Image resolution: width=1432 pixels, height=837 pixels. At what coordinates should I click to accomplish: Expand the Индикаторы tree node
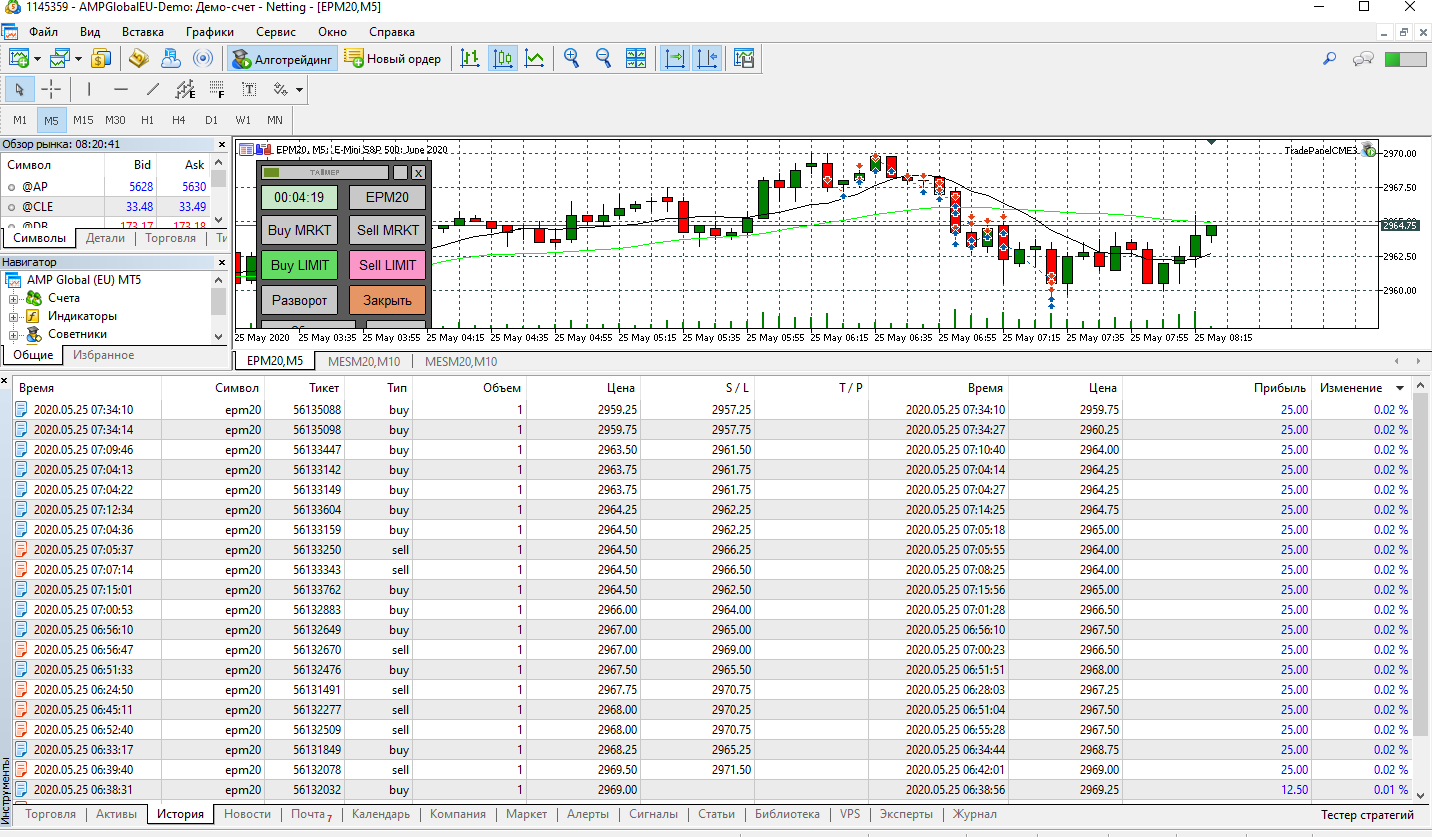pos(15,317)
